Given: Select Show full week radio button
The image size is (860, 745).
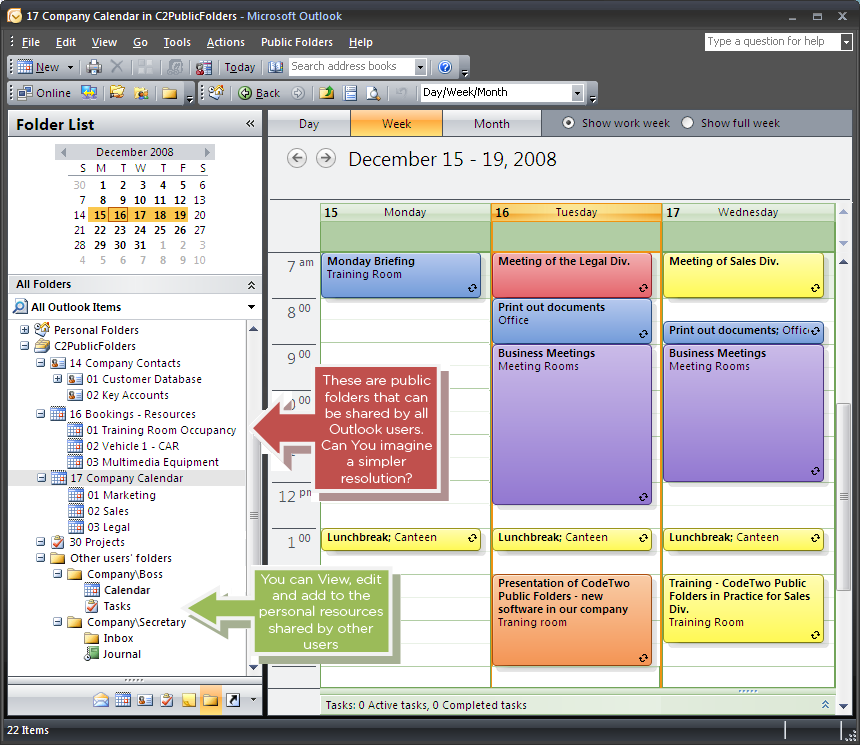Looking at the screenshot, I should click(687, 123).
